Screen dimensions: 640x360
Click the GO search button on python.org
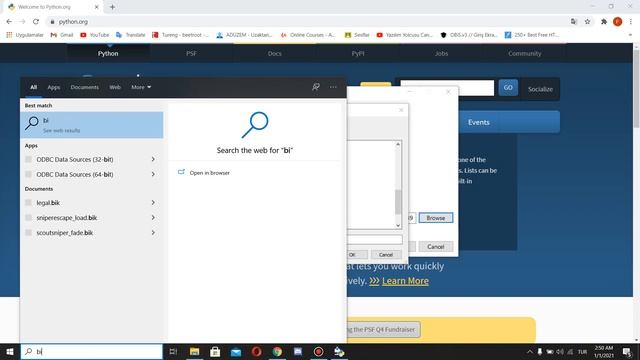point(508,87)
